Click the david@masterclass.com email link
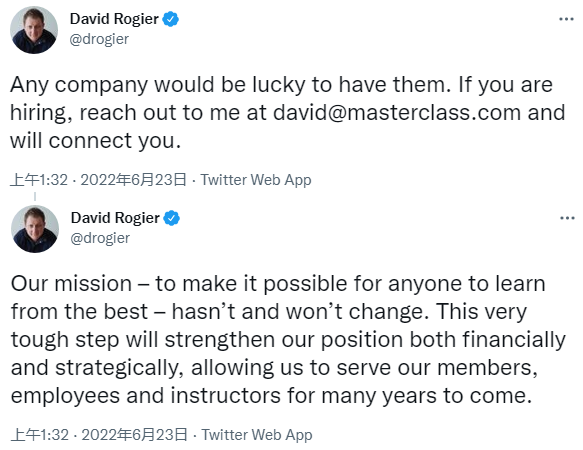 [x=397, y=113]
